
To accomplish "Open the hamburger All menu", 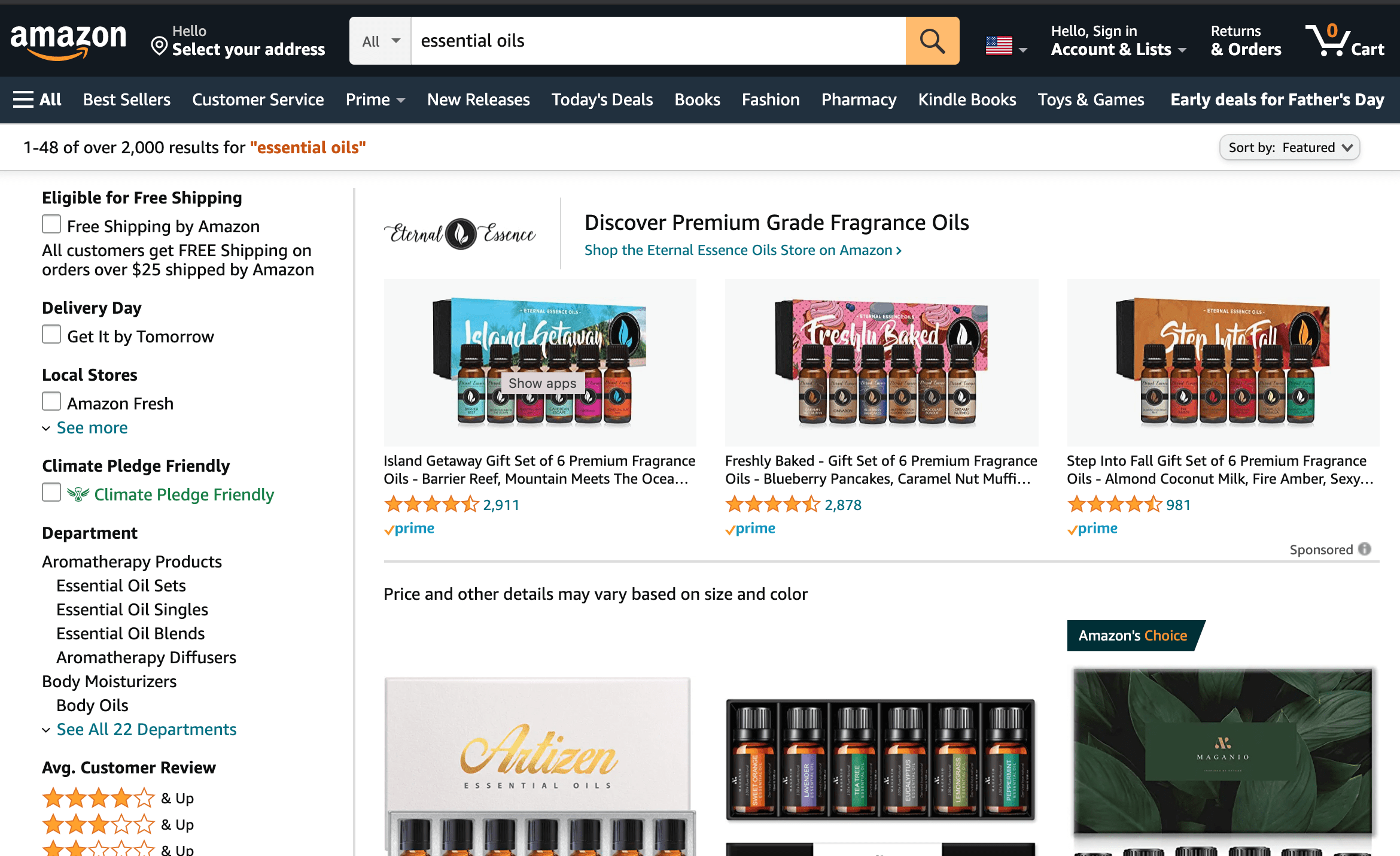I will [37, 99].
